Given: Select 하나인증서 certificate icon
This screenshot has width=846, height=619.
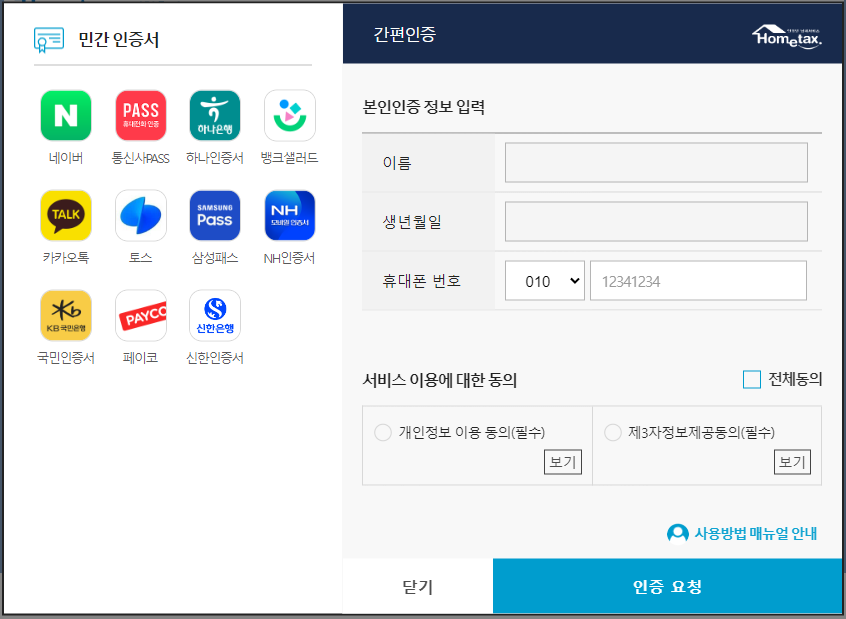Looking at the screenshot, I should pos(216,115).
